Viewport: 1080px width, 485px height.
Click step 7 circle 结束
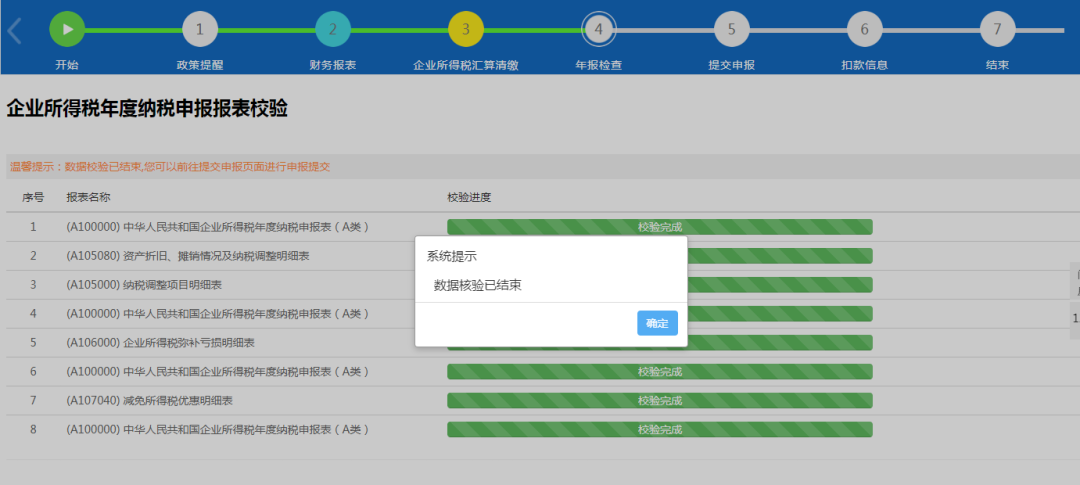[x=997, y=29]
